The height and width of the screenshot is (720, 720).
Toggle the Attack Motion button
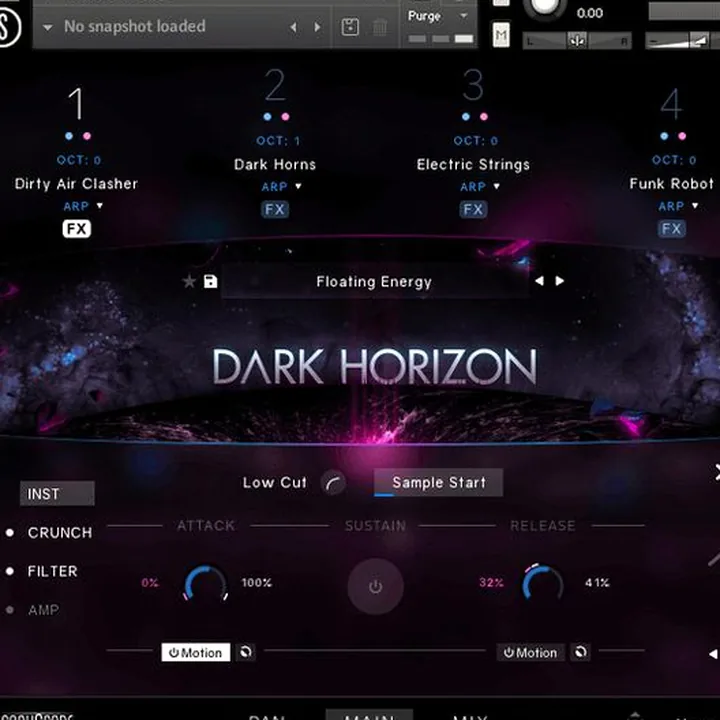pyautogui.click(x=196, y=652)
